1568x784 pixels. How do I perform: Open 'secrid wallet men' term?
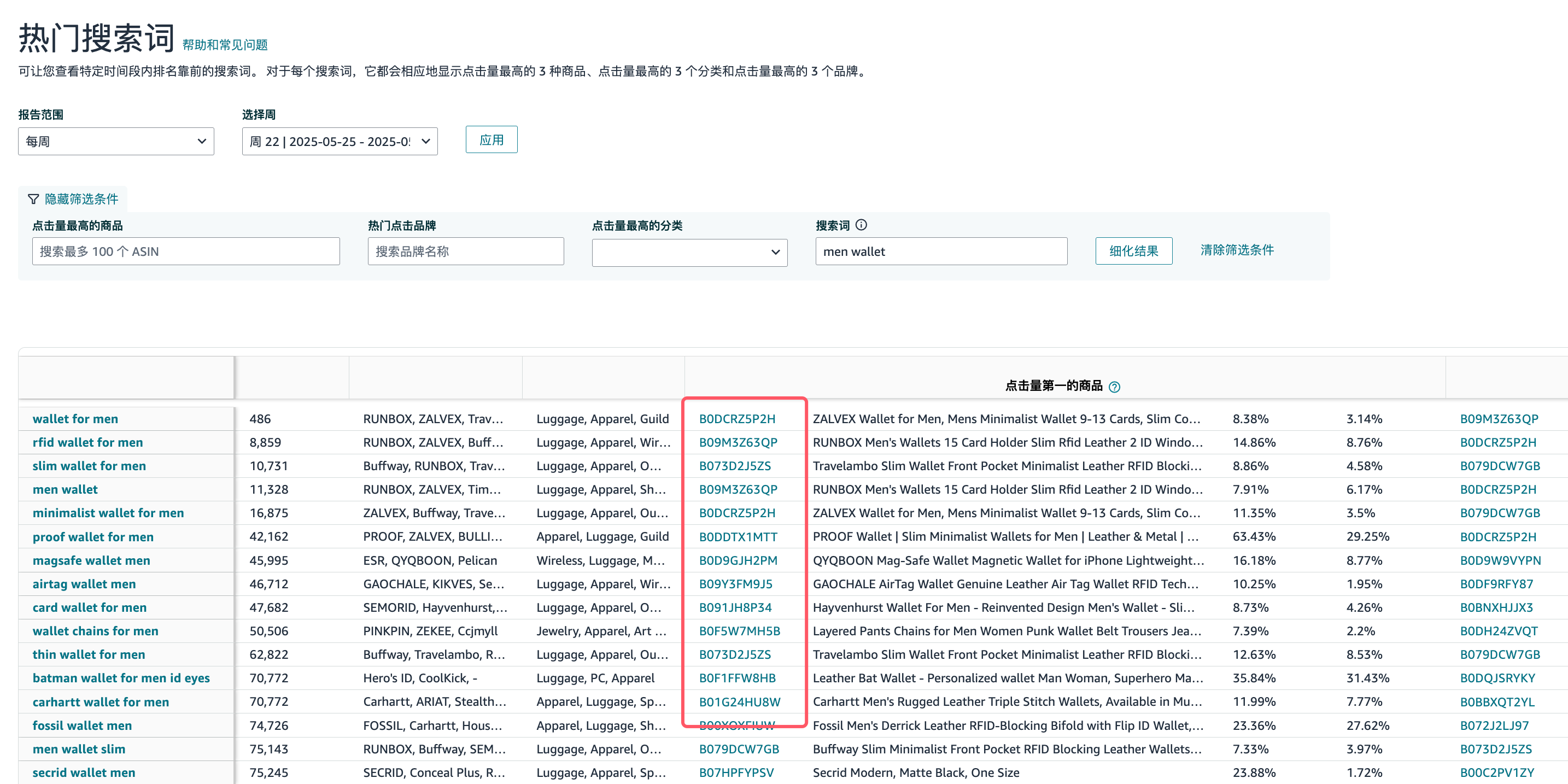84,773
